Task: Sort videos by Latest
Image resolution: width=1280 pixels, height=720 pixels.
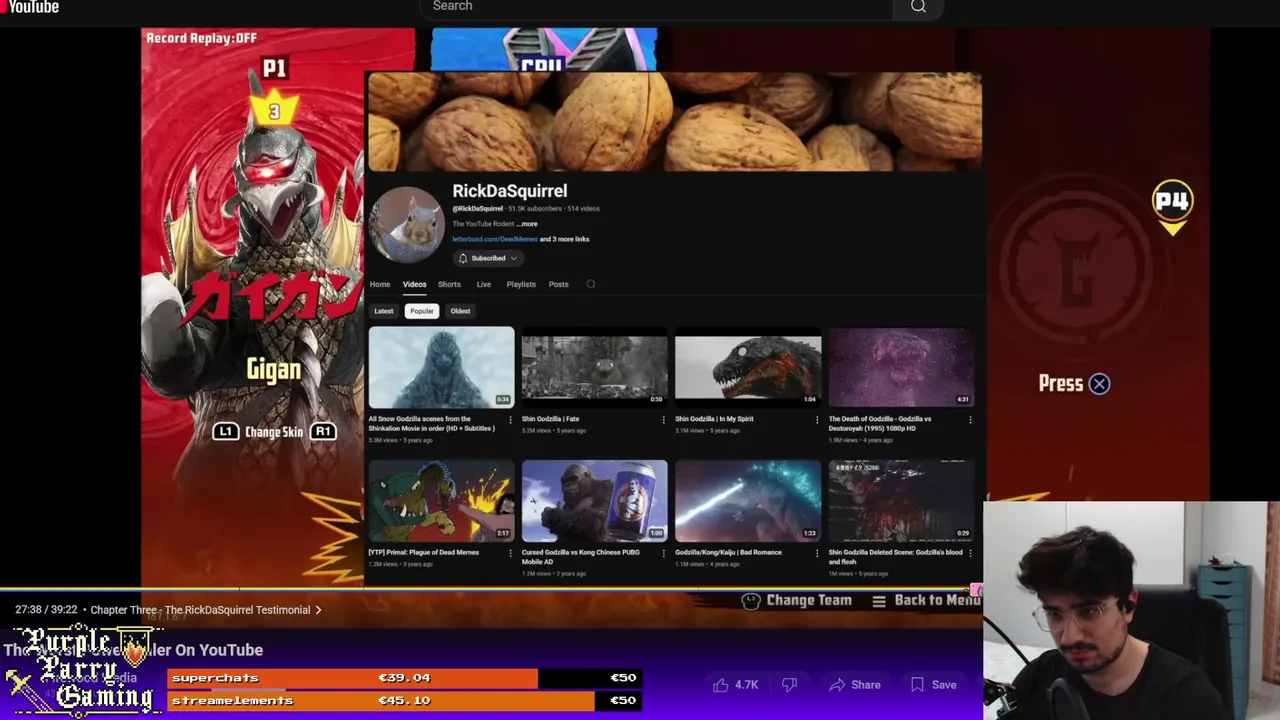Action: tap(384, 311)
